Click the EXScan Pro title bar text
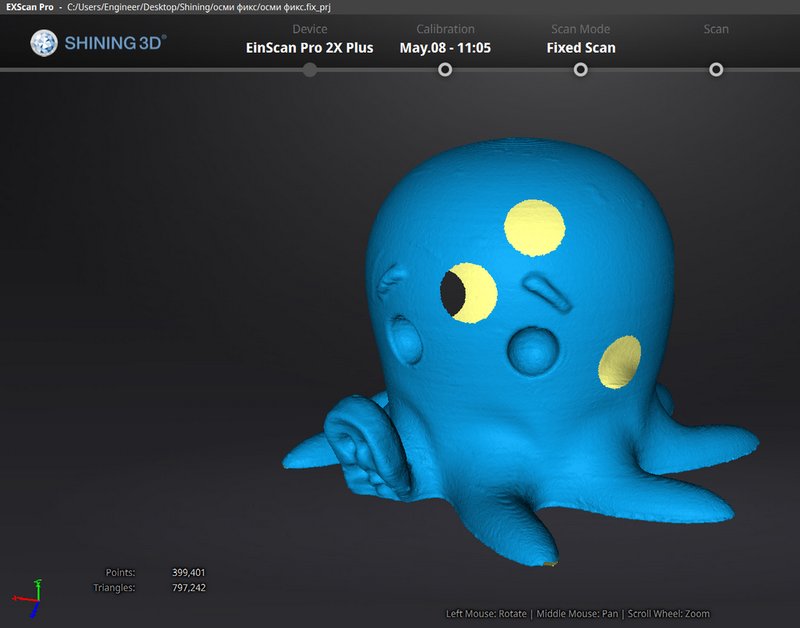The image size is (800, 628). [27, 7]
